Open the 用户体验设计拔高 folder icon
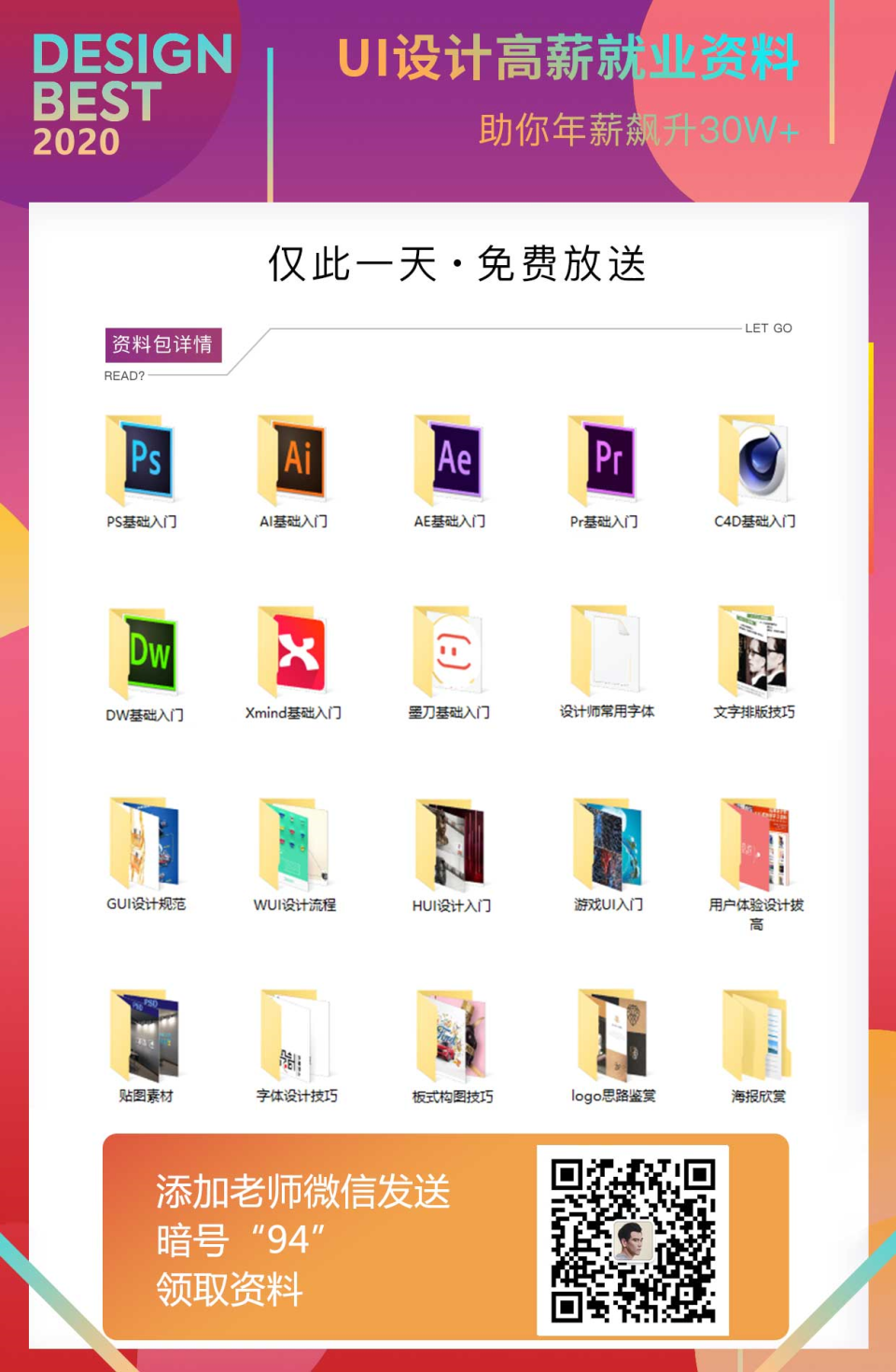The height and width of the screenshot is (1372, 896). (x=756, y=844)
